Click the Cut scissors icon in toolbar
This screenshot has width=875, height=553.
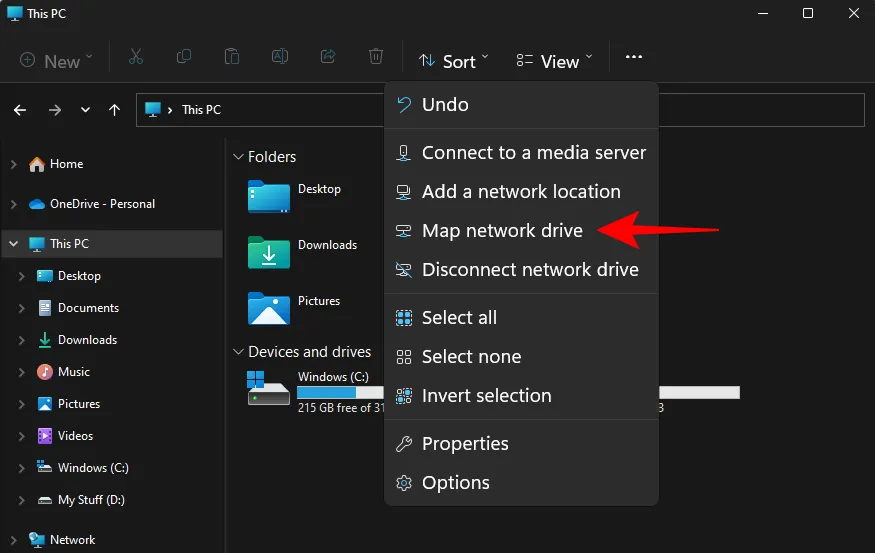[136, 58]
